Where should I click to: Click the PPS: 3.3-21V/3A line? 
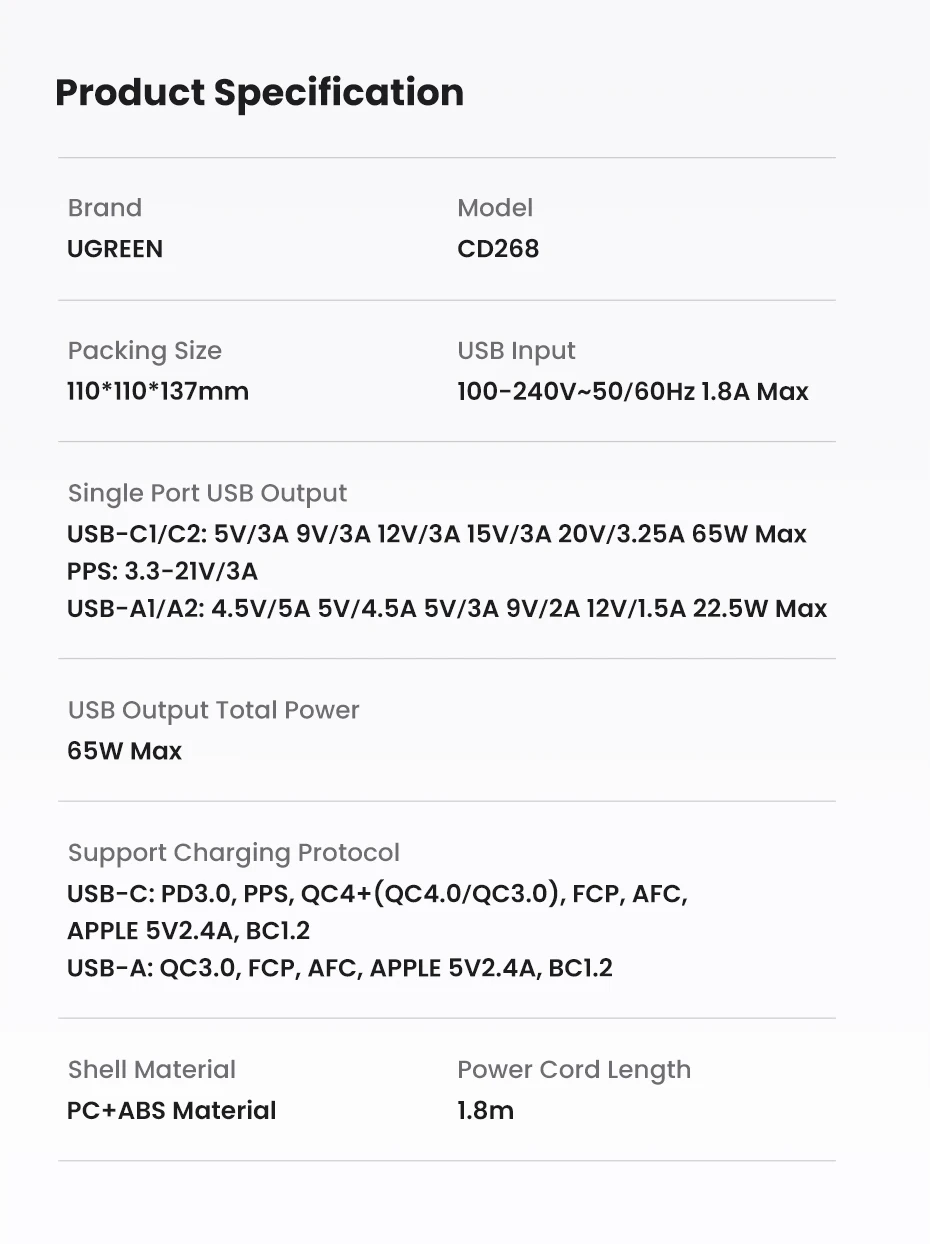tap(162, 571)
